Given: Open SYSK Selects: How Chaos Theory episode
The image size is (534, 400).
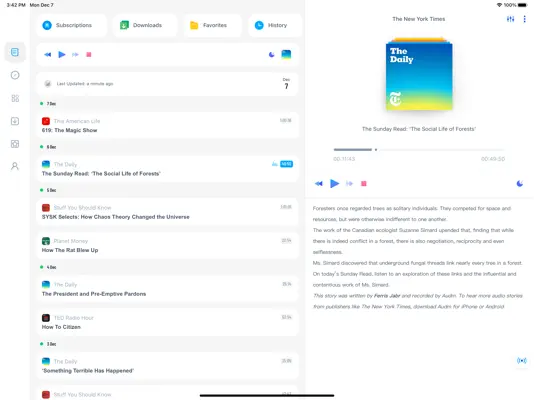Looking at the screenshot, I should (x=167, y=212).
